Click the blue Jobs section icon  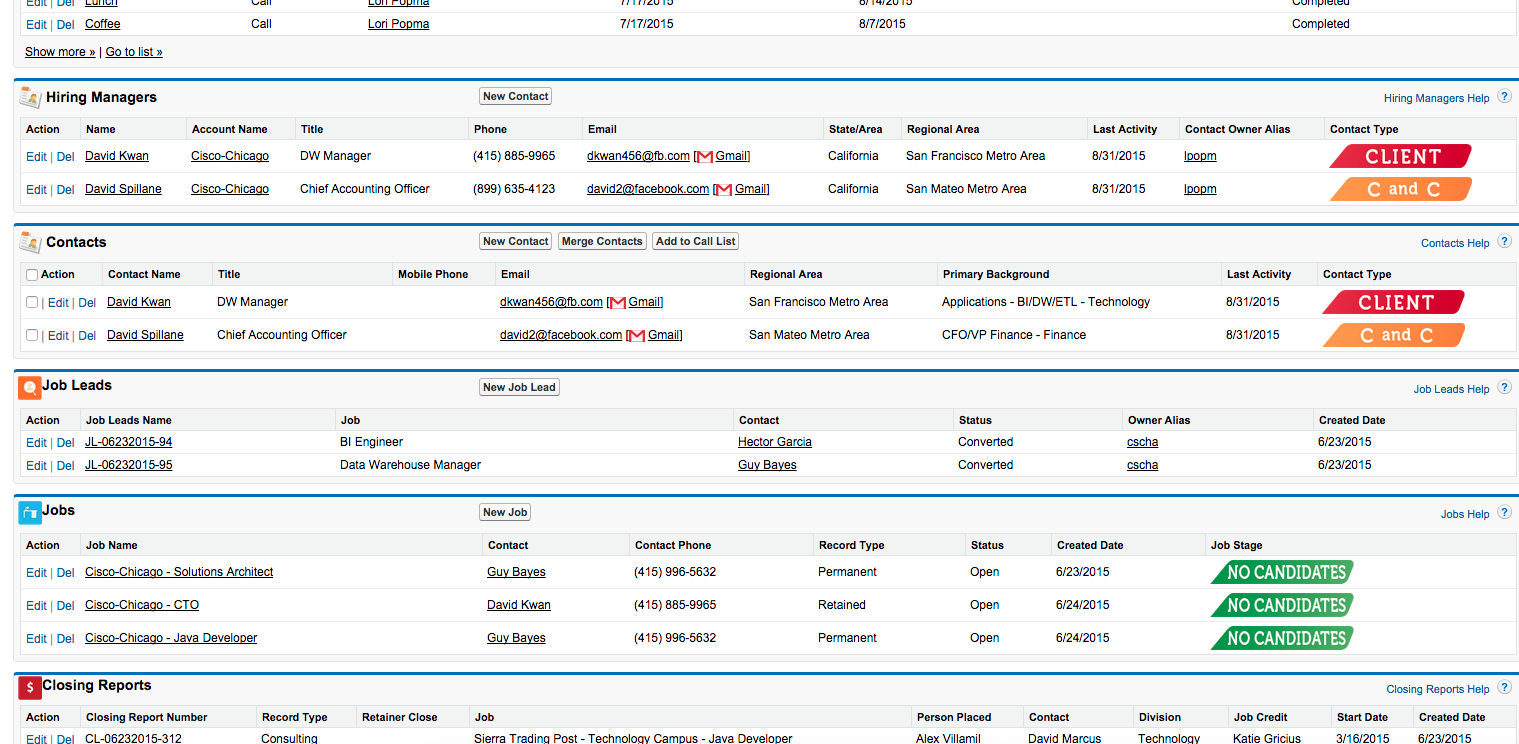(30, 512)
